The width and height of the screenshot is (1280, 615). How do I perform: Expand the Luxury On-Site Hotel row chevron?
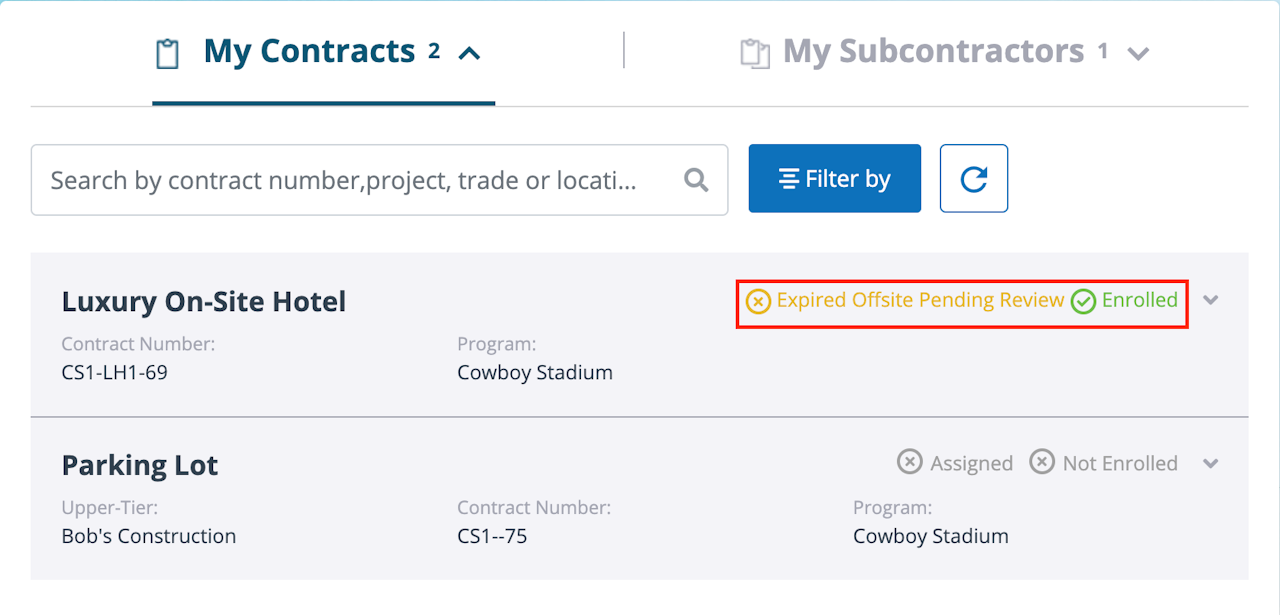tap(1211, 300)
